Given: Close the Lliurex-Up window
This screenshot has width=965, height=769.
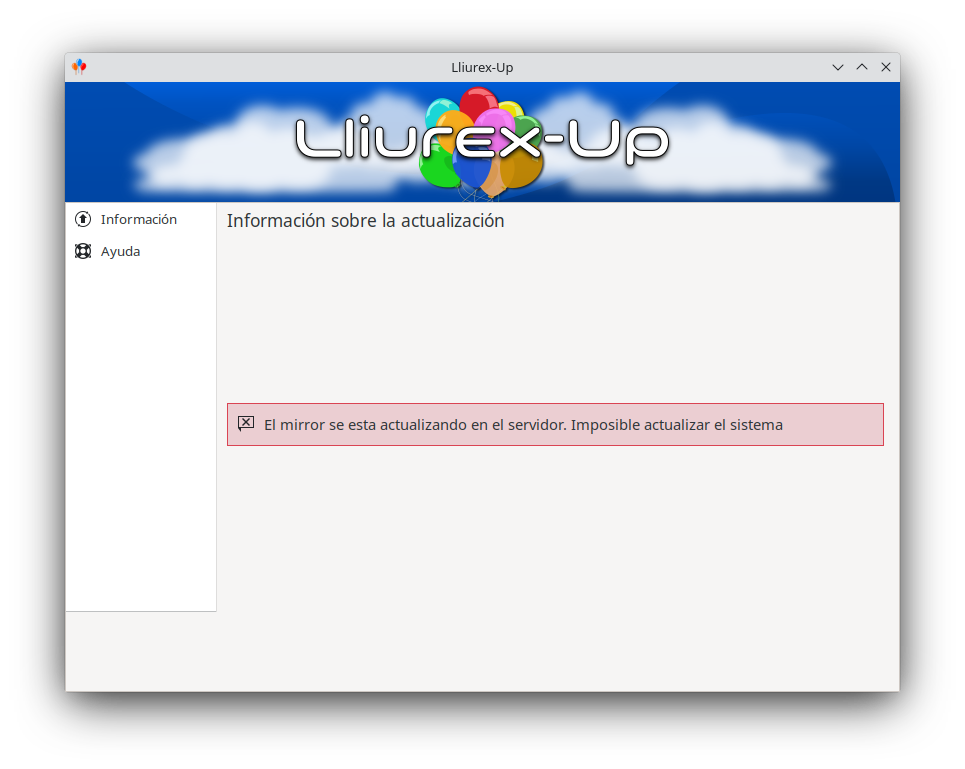Looking at the screenshot, I should tap(886, 67).
